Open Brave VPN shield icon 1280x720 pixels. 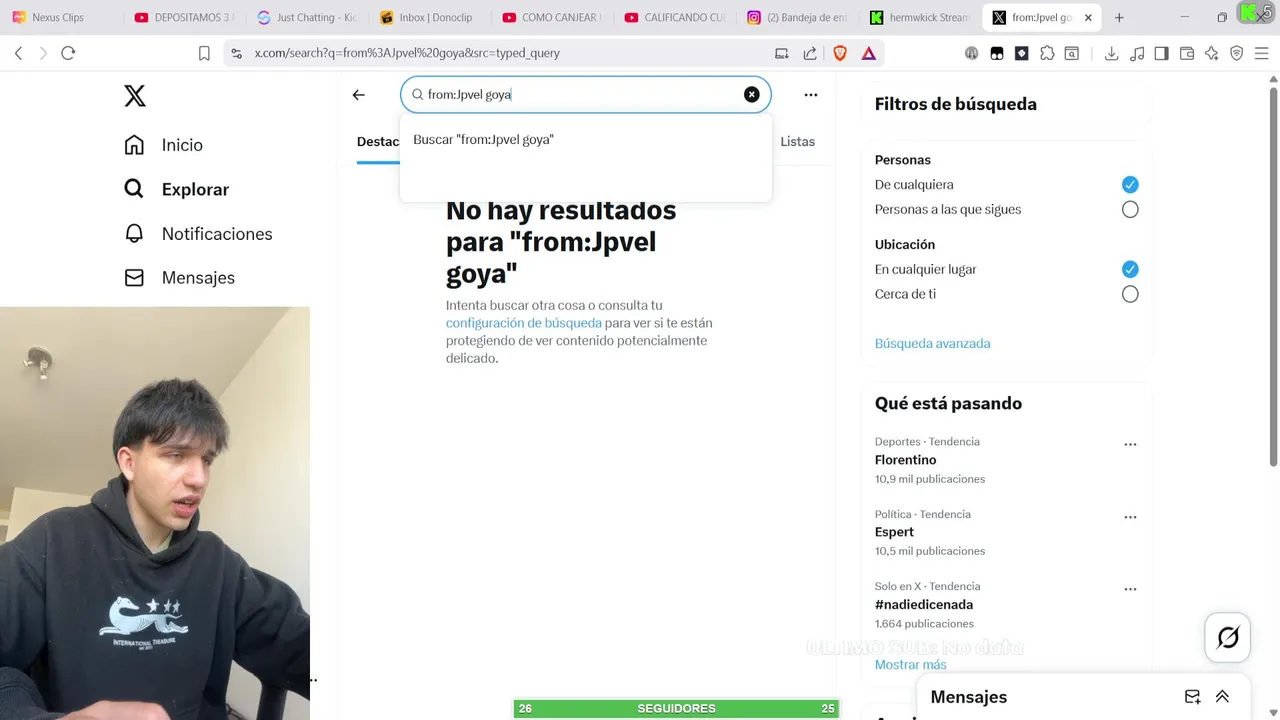(1237, 53)
